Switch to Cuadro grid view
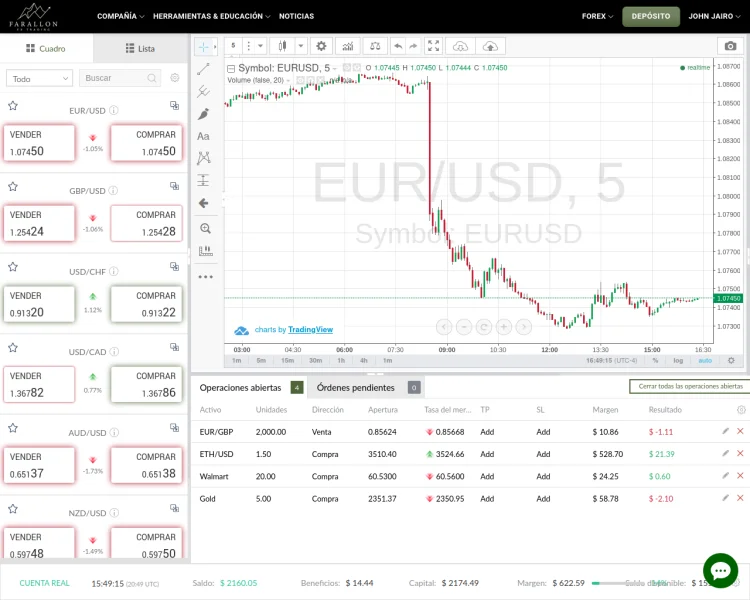The height and width of the screenshot is (600, 750). [x=46, y=48]
